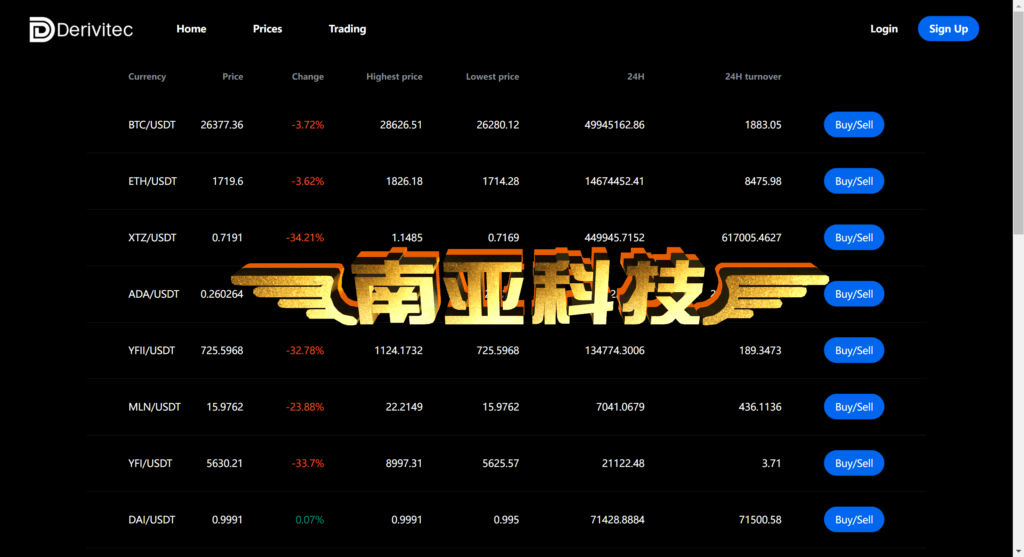Click the green 0.07% change value
This screenshot has height=557, width=1024.
tap(310, 520)
